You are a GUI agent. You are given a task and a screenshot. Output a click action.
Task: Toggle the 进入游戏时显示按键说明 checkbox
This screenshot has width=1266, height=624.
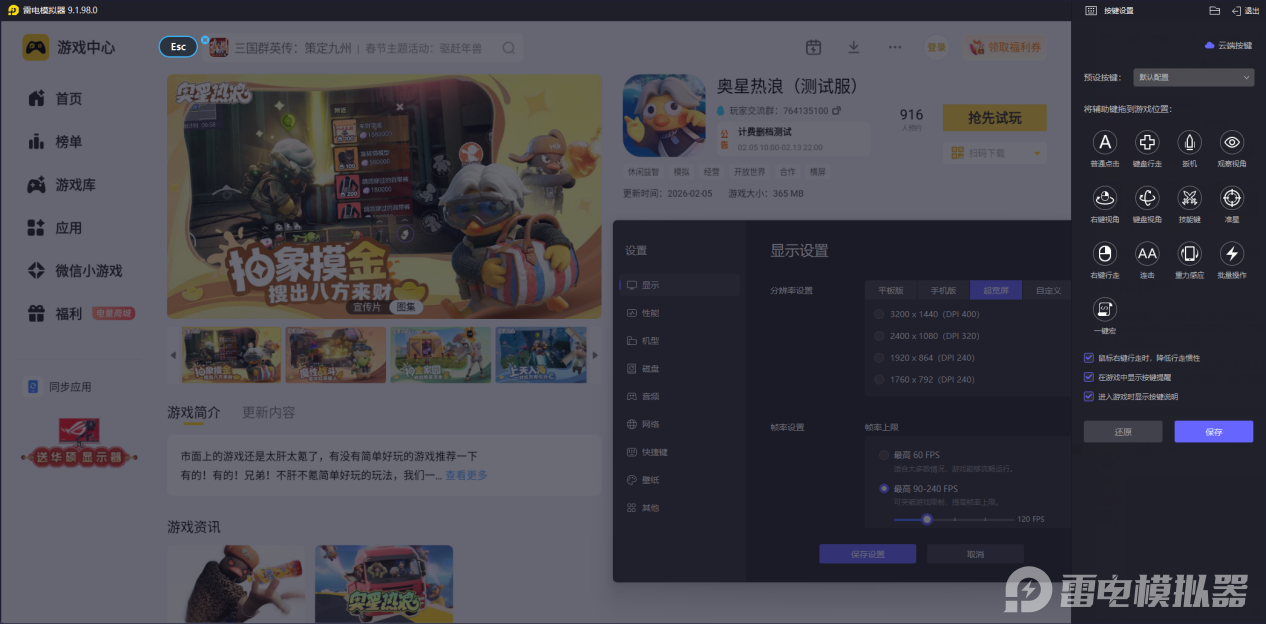(1089, 396)
